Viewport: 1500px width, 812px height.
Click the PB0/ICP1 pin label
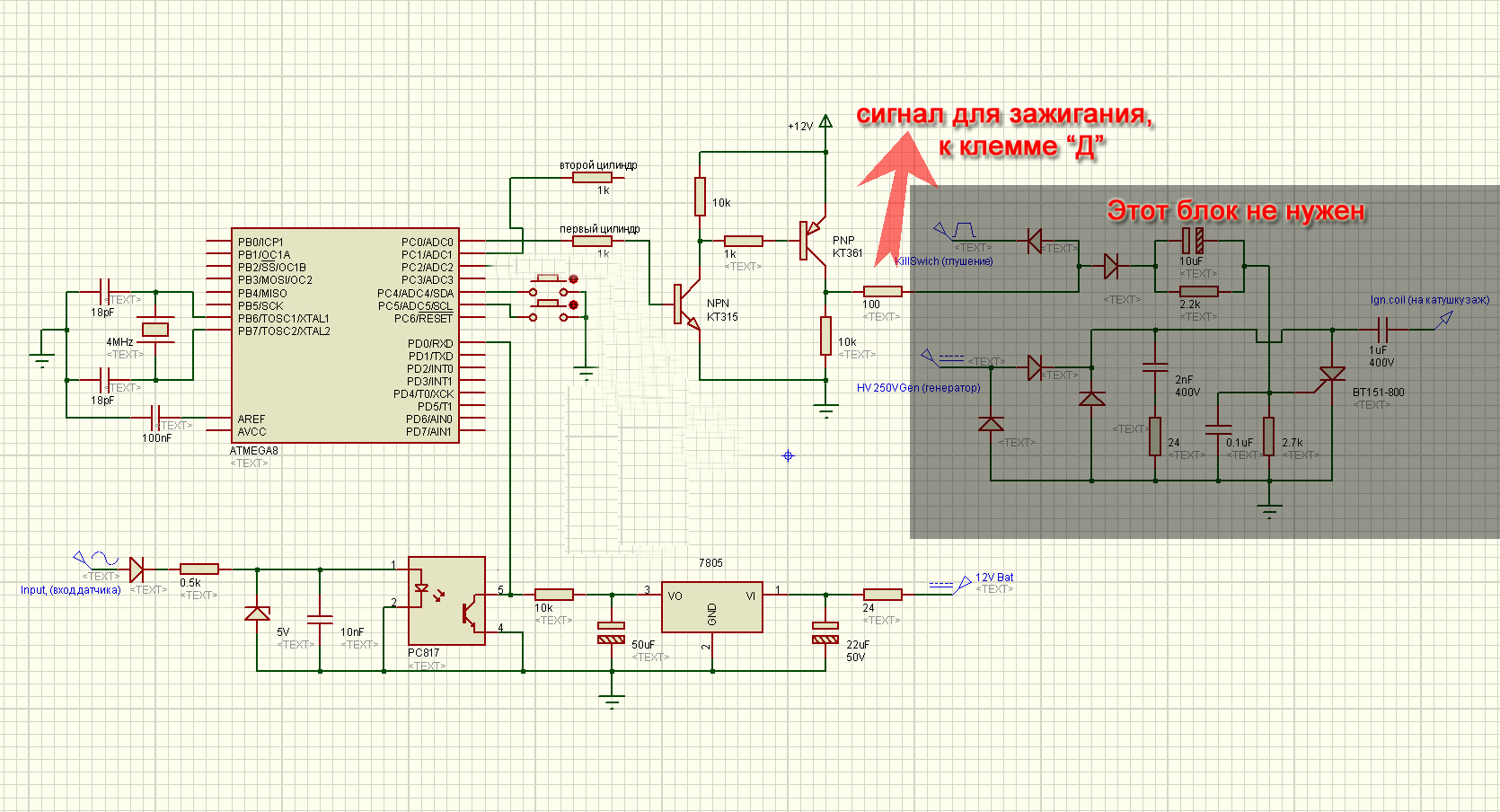point(260,243)
